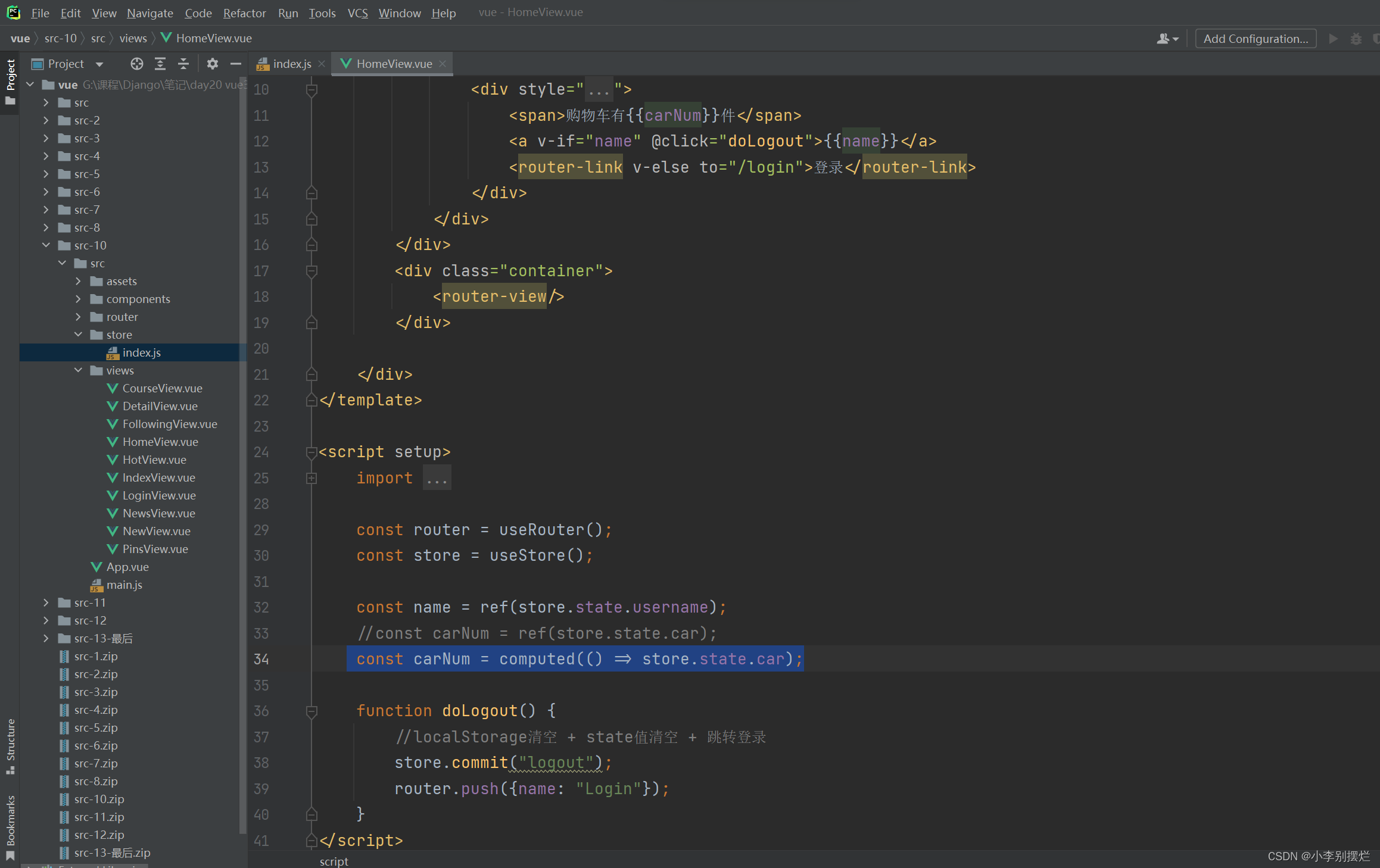Viewport: 1380px width, 868px height.
Task: Toggle fold marker at script setup line 24
Action: point(311,452)
